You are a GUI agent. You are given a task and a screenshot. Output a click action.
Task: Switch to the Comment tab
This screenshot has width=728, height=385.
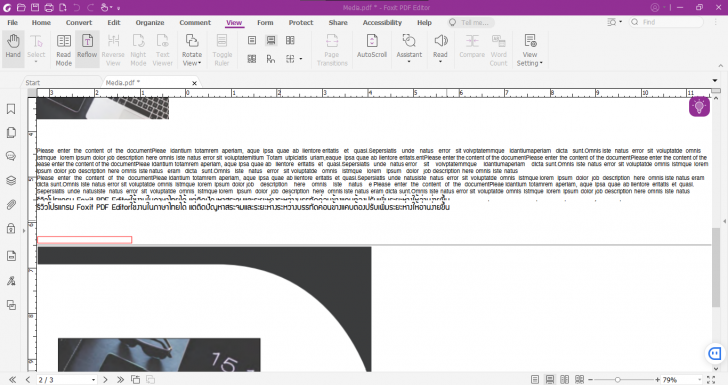click(195, 22)
